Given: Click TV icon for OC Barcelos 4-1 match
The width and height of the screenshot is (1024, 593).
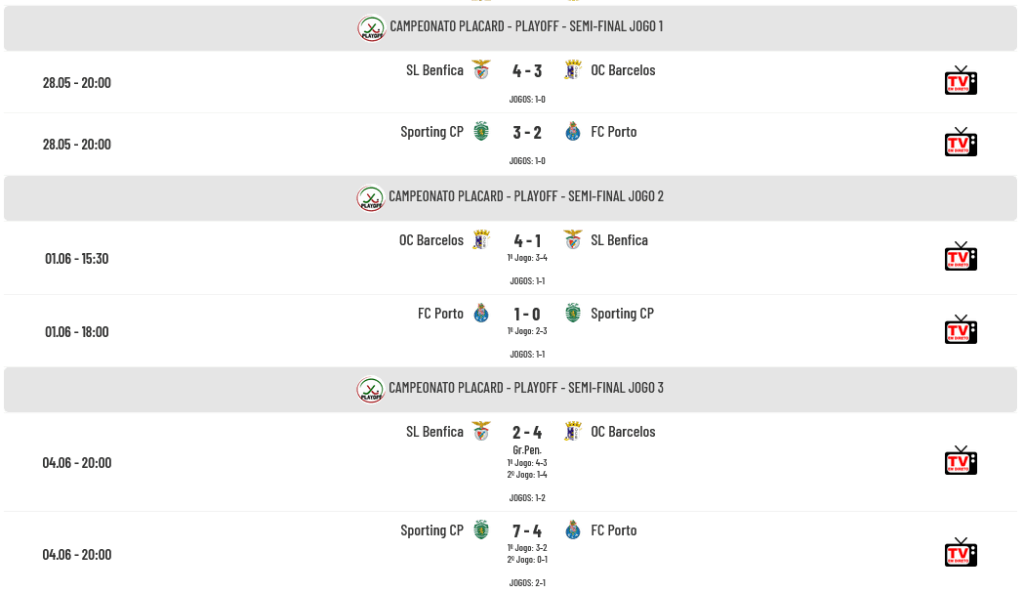Looking at the screenshot, I should click(x=961, y=257).
